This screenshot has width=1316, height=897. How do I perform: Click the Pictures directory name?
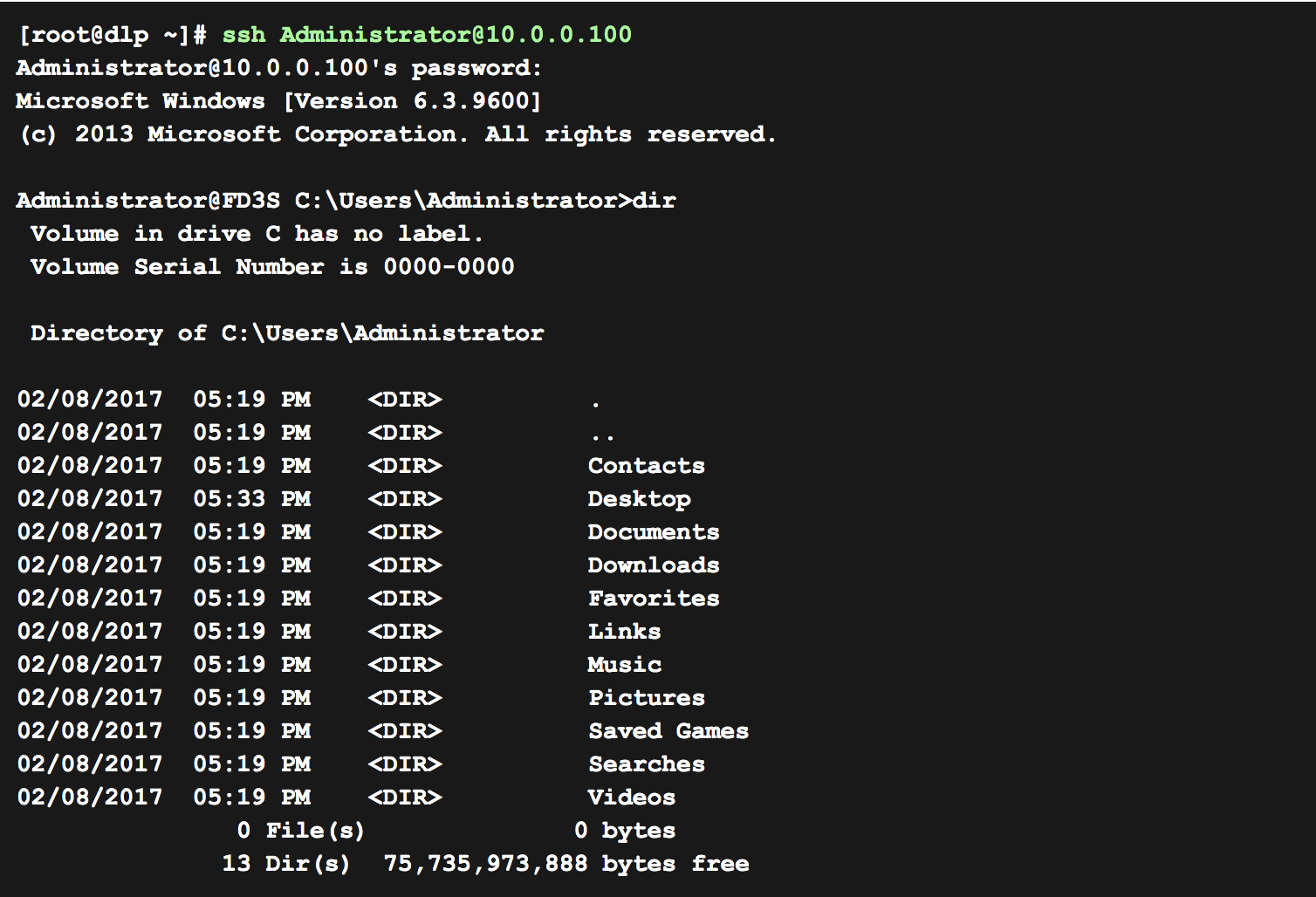pyautogui.click(x=646, y=698)
